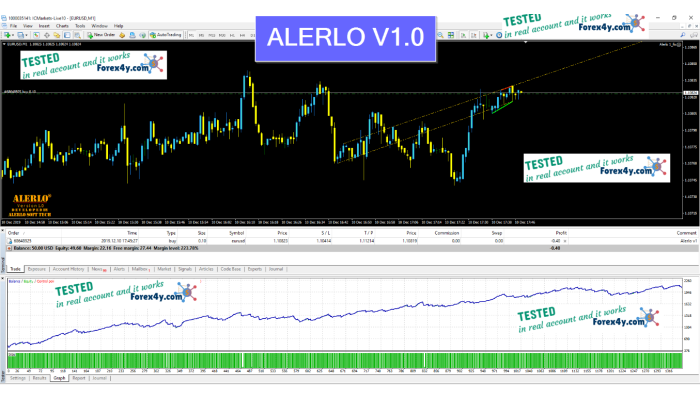Viewport: 700px width, 400px height.
Task: Select the open buy order row
Action: (x=352, y=241)
